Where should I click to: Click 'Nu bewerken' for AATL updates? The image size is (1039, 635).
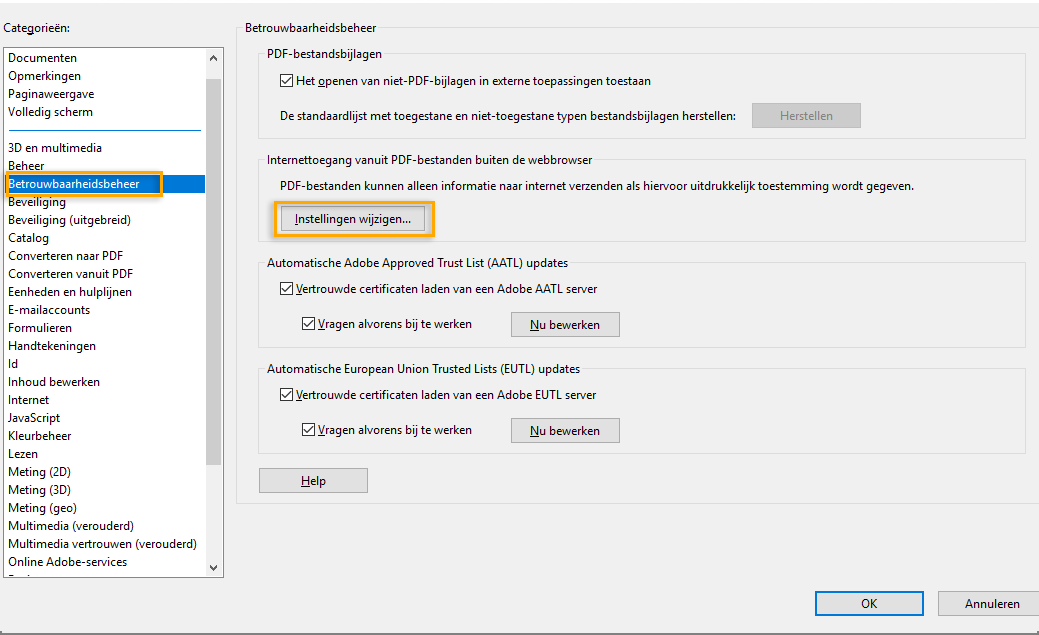[x=565, y=324]
